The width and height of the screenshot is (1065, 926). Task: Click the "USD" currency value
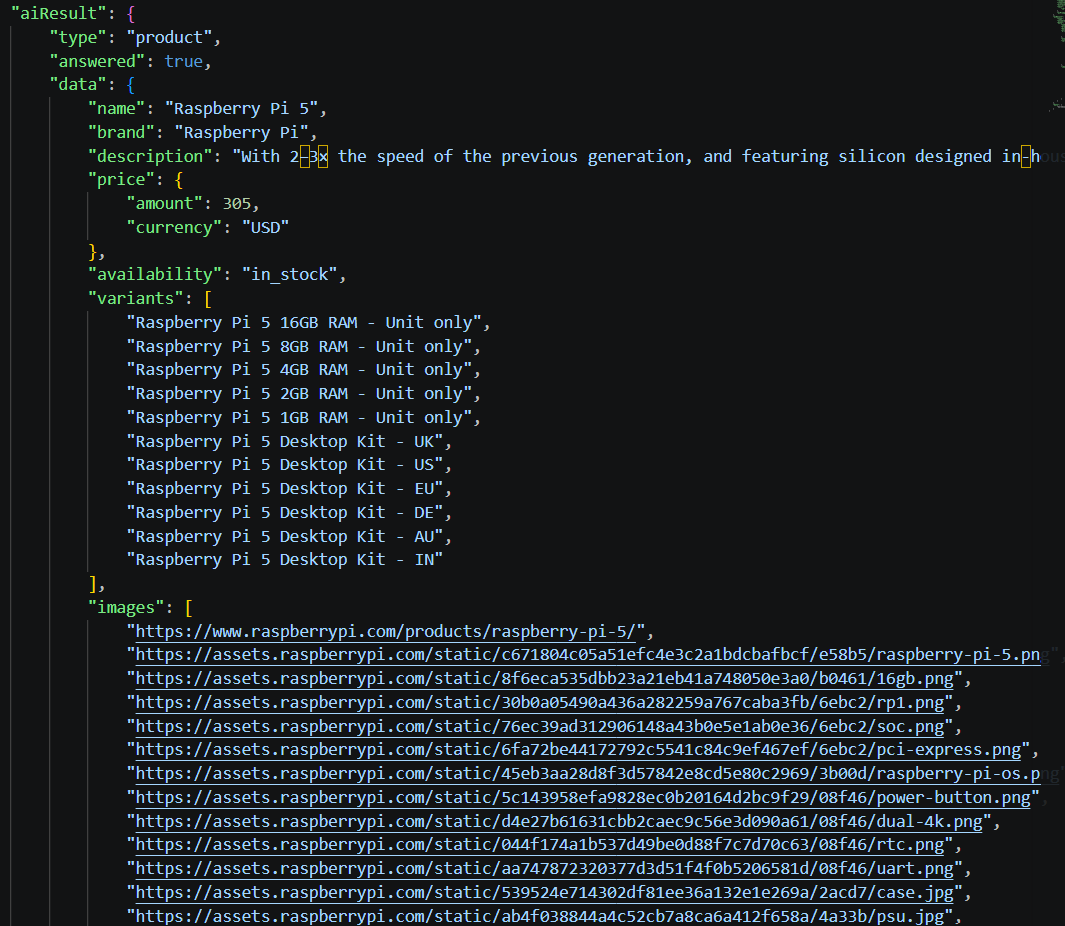(x=266, y=228)
